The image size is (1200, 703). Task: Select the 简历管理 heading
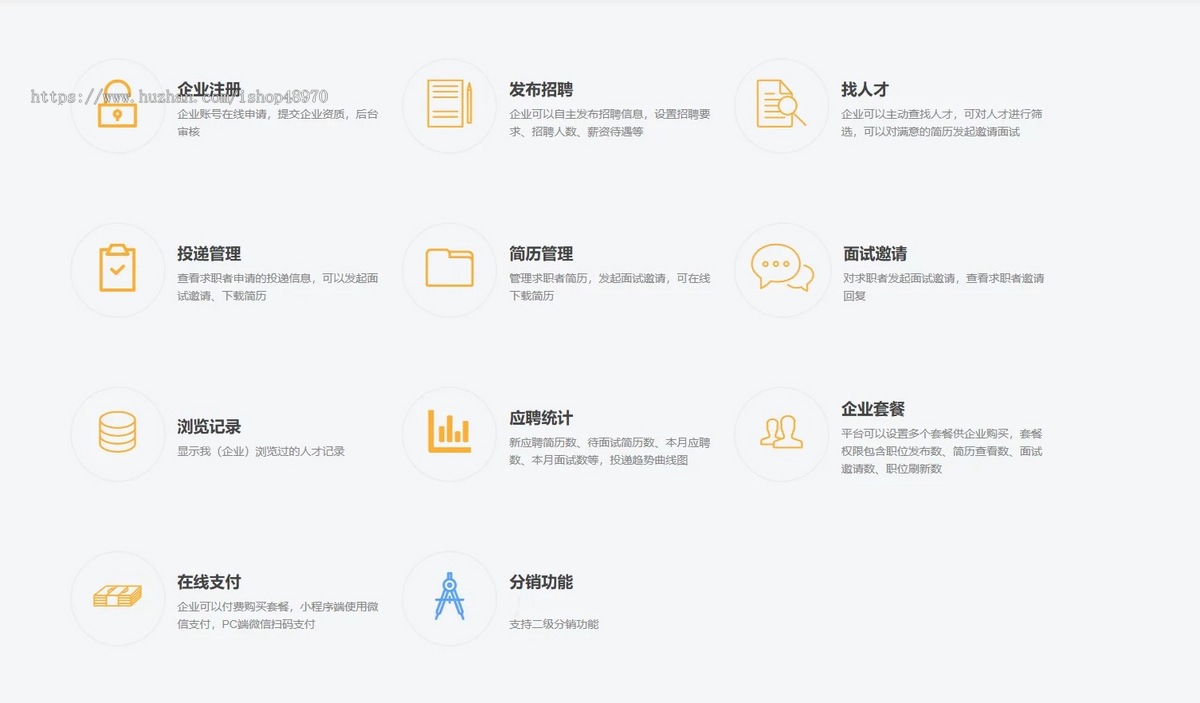pos(541,254)
